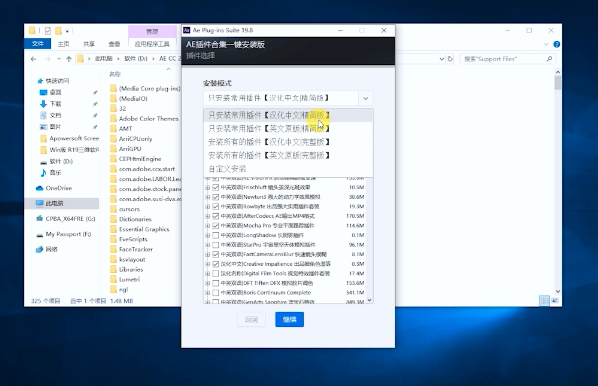Click the Ae icon in installer title bar
Screen dimensions: 598x386
click(186, 30)
